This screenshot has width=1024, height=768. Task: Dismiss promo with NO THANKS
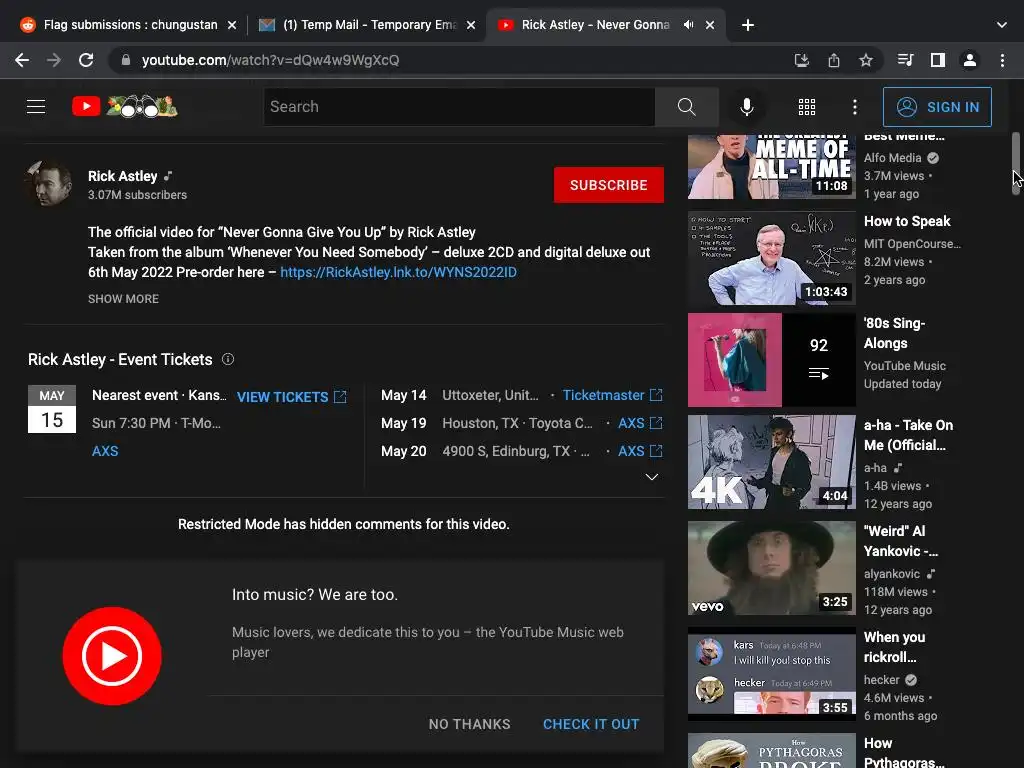click(470, 724)
